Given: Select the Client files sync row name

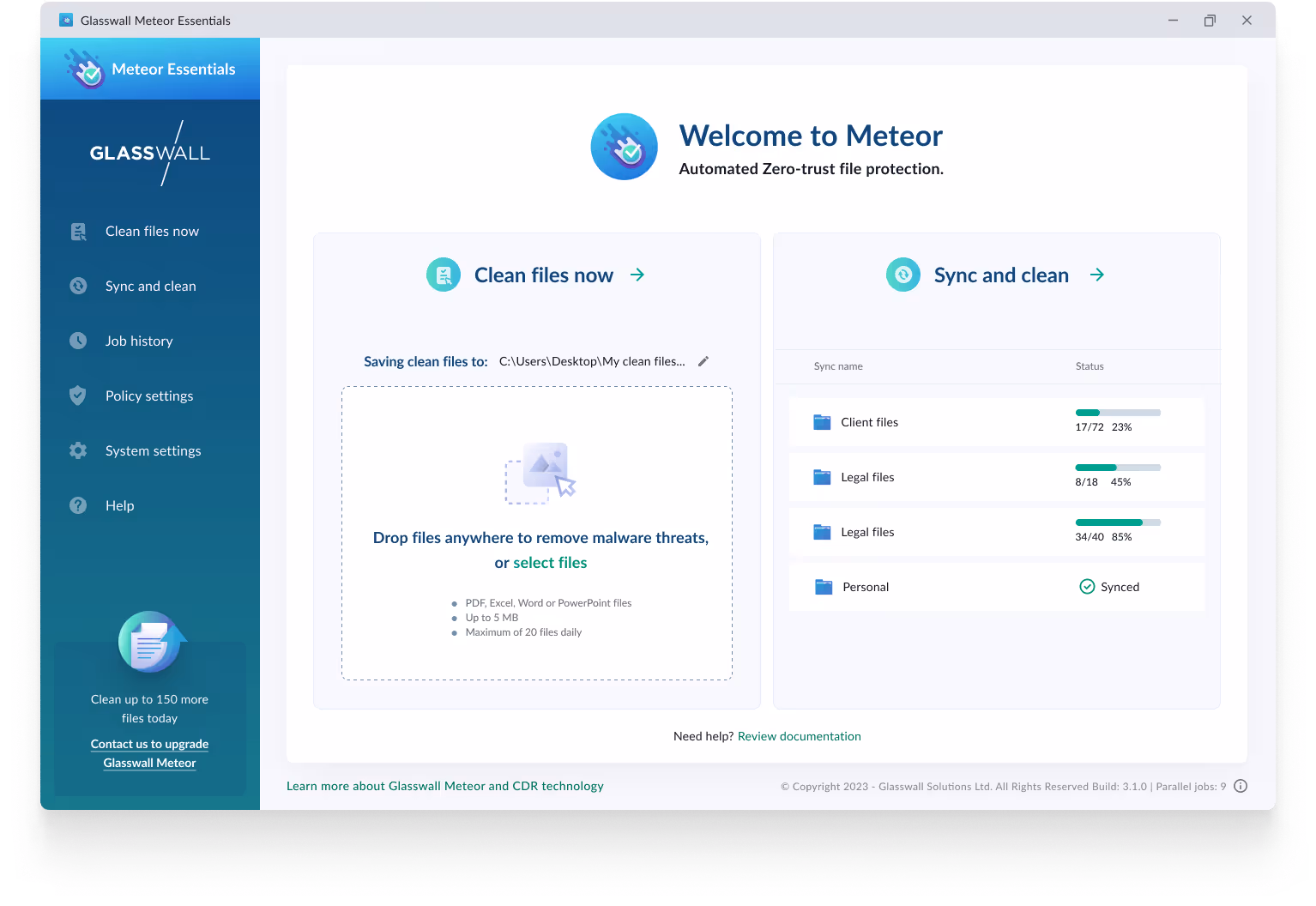Looking at the screenshot, I should (x=870, y=422).
